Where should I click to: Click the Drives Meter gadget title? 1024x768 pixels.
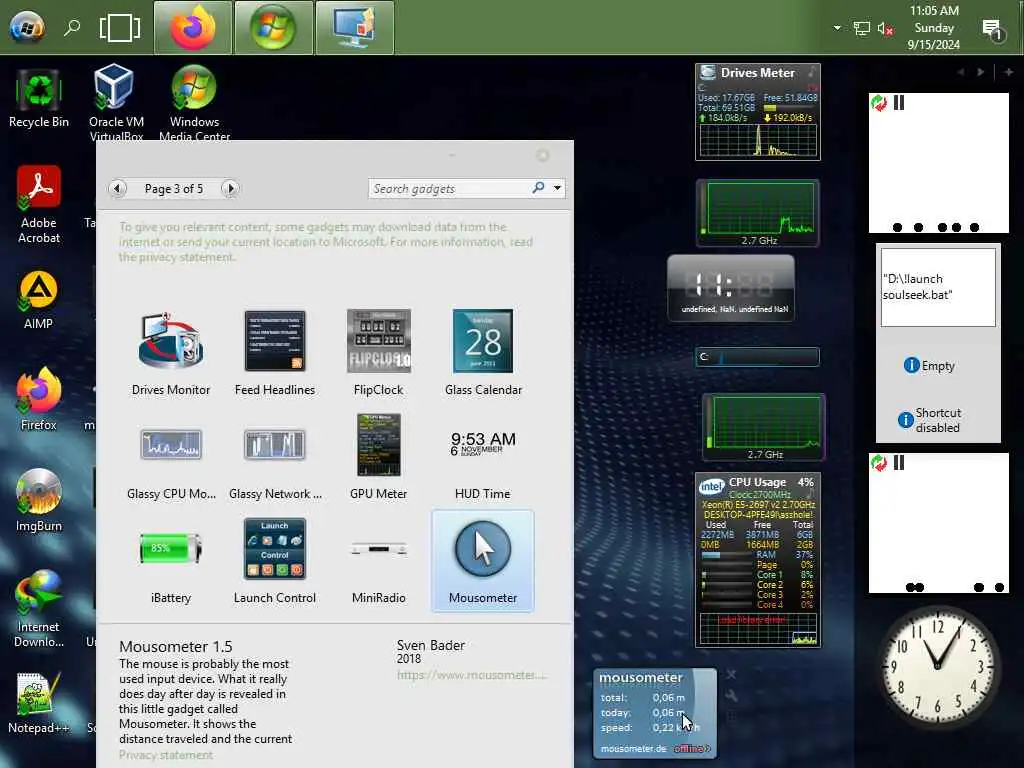point(758,72)
